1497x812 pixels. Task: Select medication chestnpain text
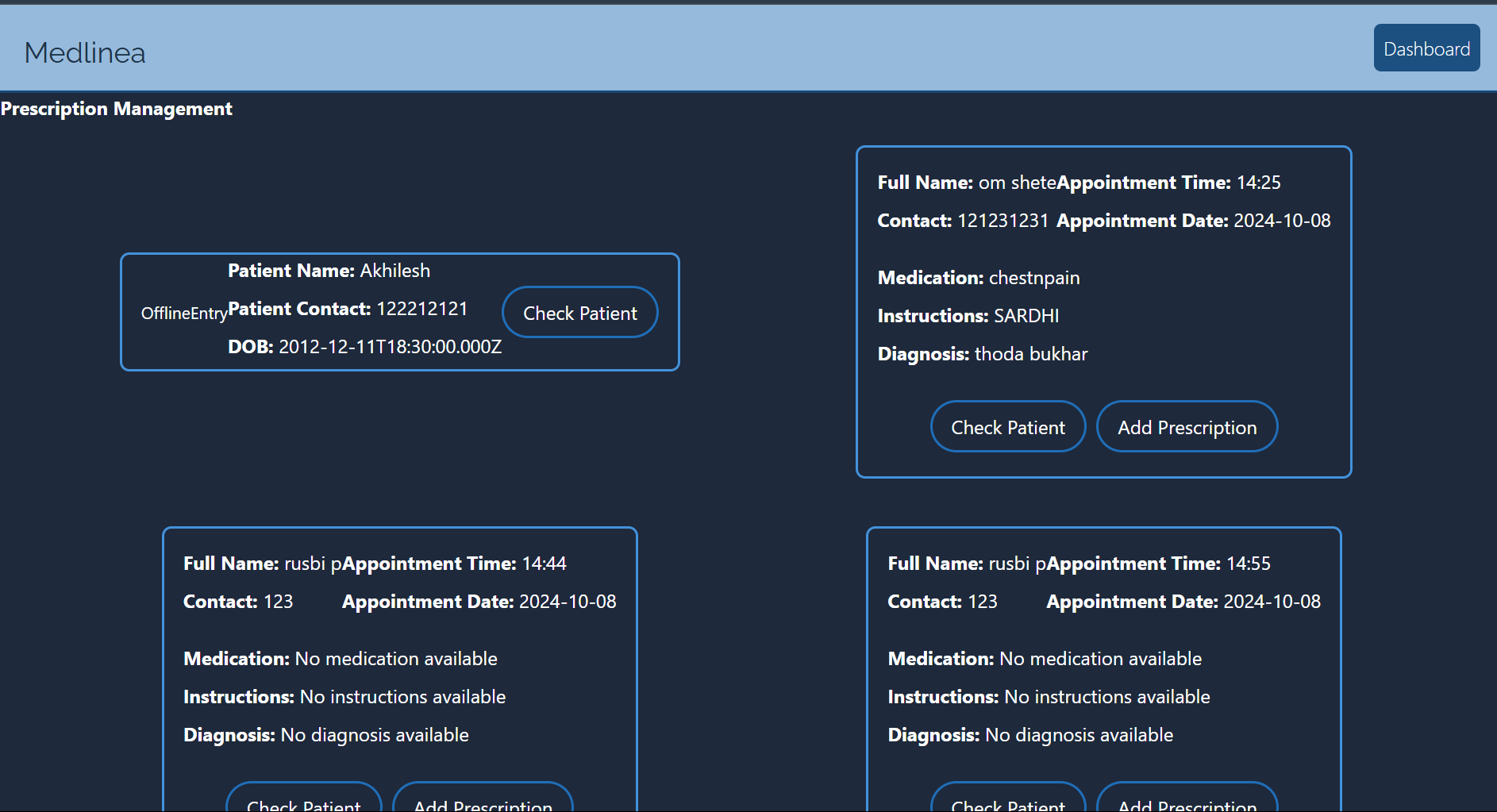[x=1034, y=278]
